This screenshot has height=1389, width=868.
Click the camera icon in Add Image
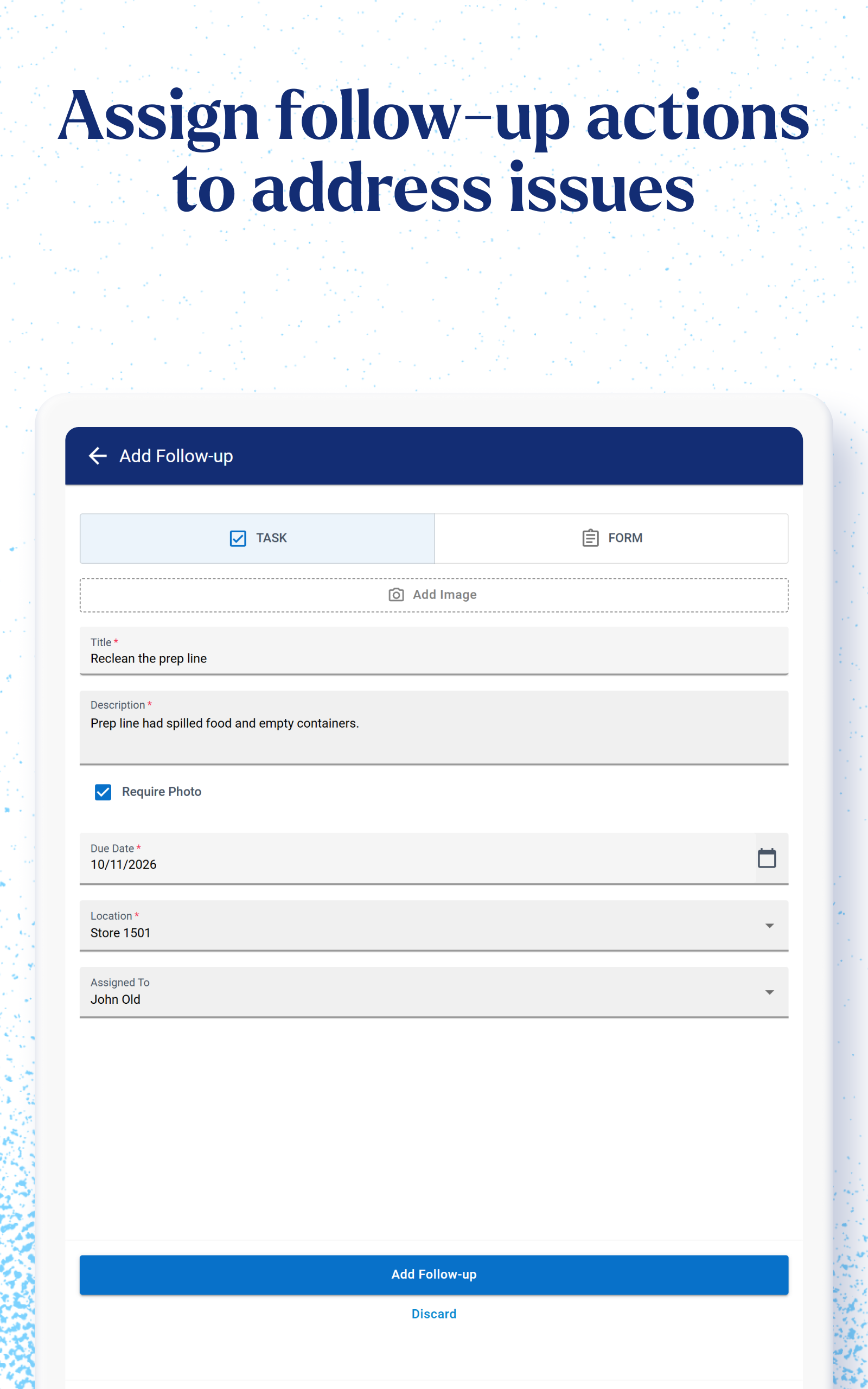pyautogui.click(x=396, y=595)
